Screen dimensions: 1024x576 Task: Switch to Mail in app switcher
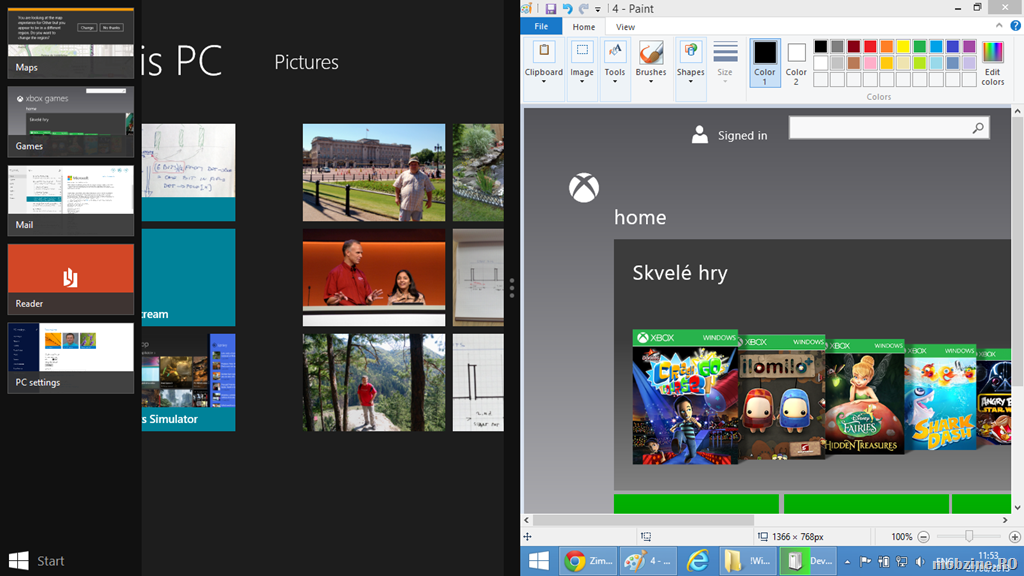pyautogui.click(x=71, y=200)
